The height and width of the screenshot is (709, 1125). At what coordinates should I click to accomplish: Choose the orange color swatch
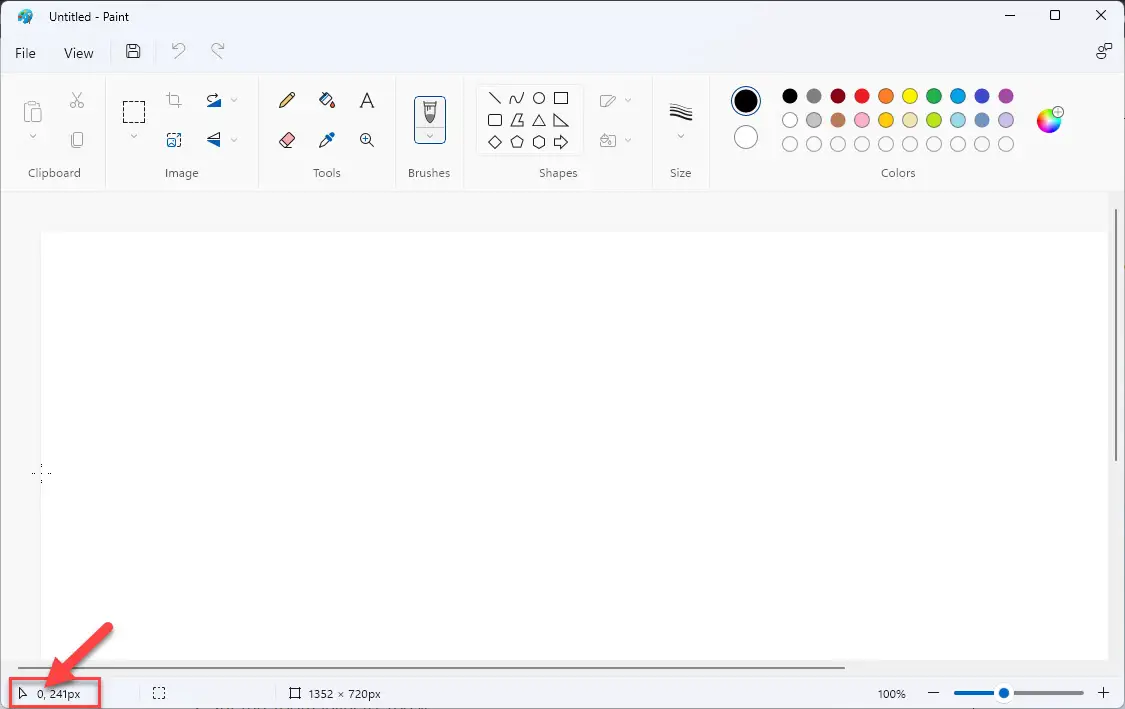click(886, 96)
